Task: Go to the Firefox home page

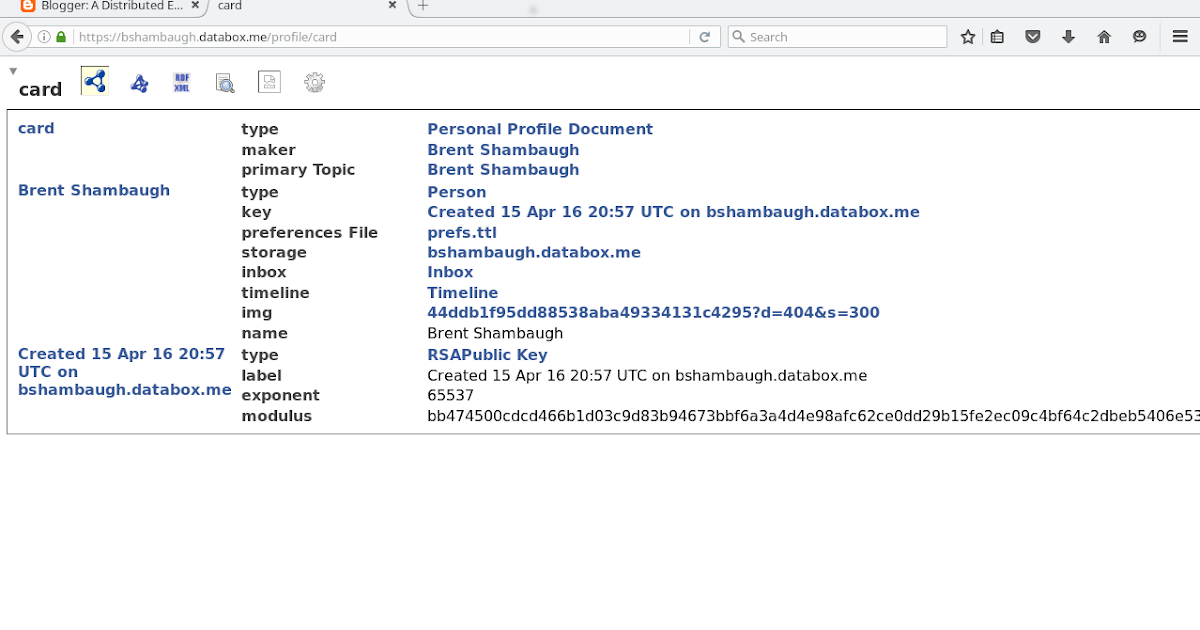Action: 1103,36
